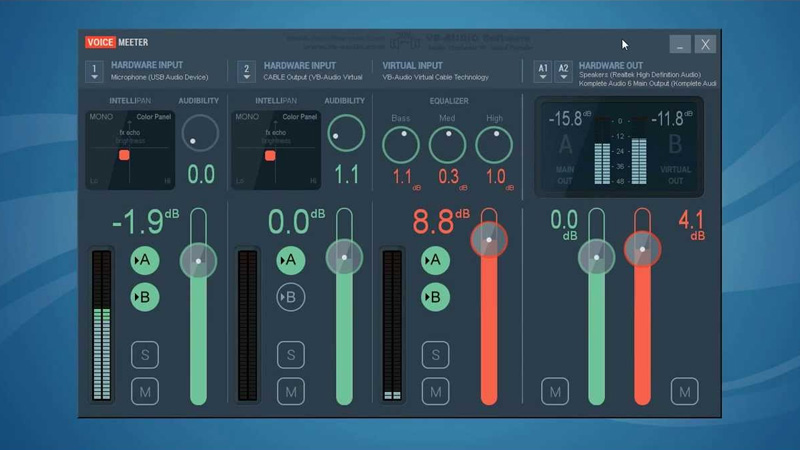800x450 pixels.
Task: Mute the Microphone hardware input
Action: [145, 391]
